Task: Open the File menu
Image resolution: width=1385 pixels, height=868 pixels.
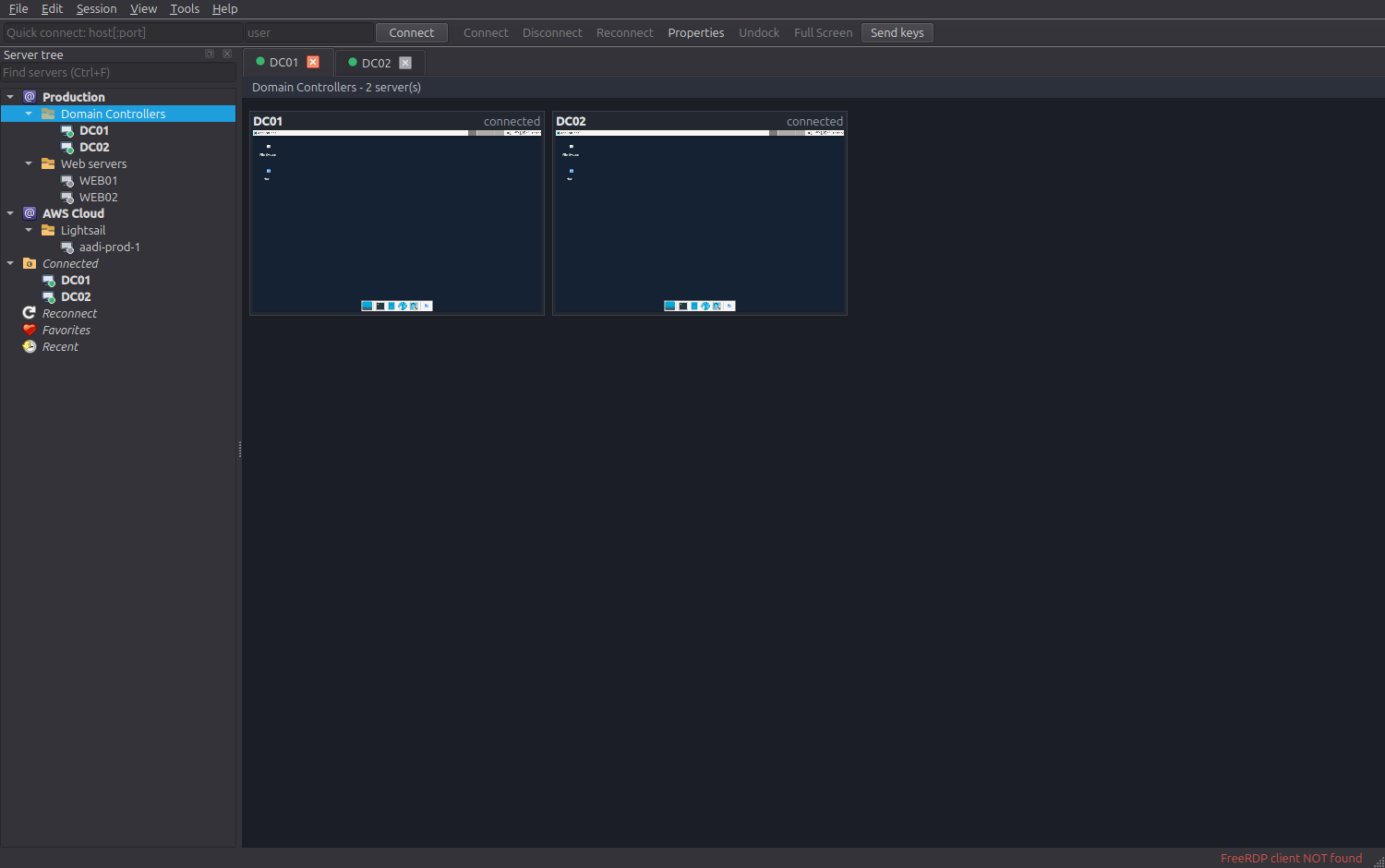Action: click(18, 9)
